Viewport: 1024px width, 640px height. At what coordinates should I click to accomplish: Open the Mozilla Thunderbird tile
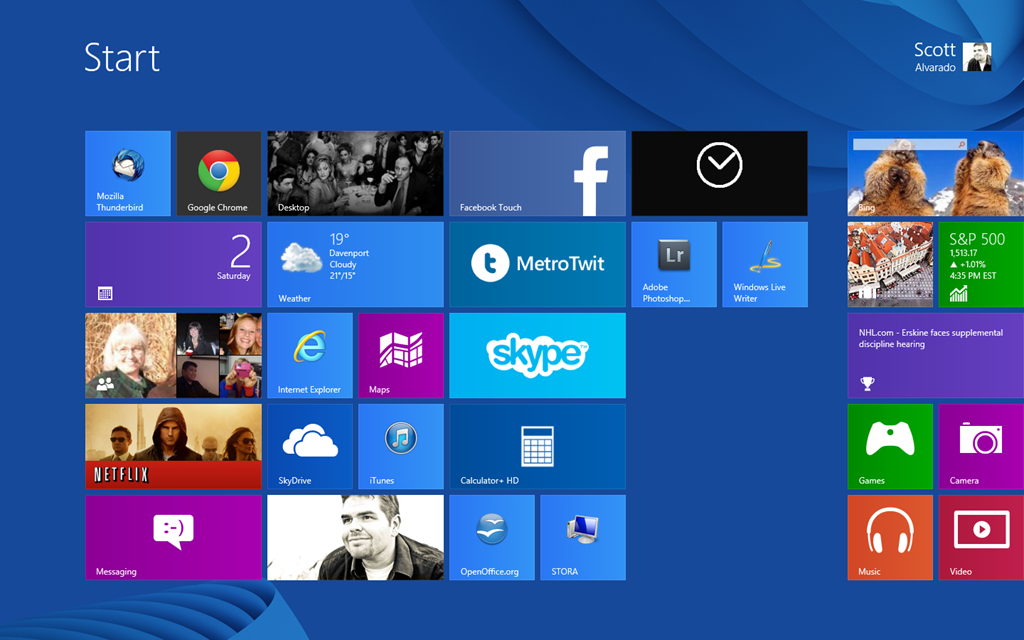128,174
